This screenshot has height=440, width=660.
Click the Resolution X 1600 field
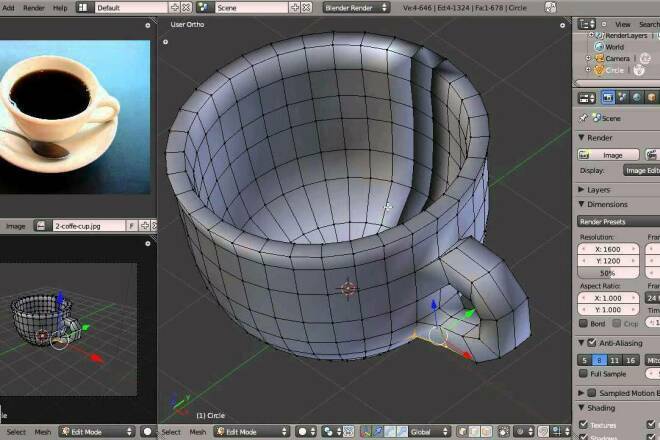607,248
